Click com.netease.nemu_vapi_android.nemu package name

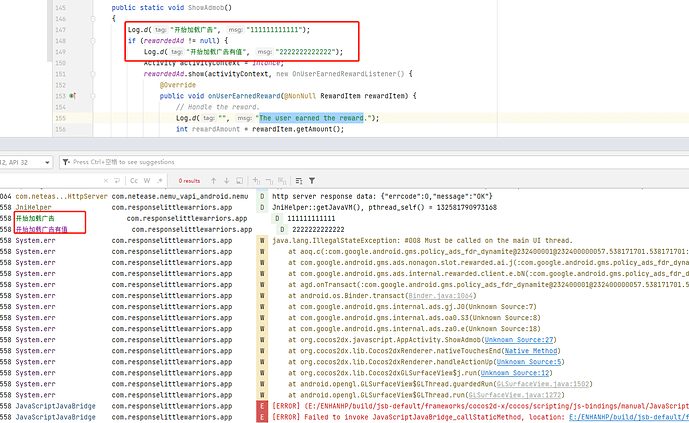180,196
